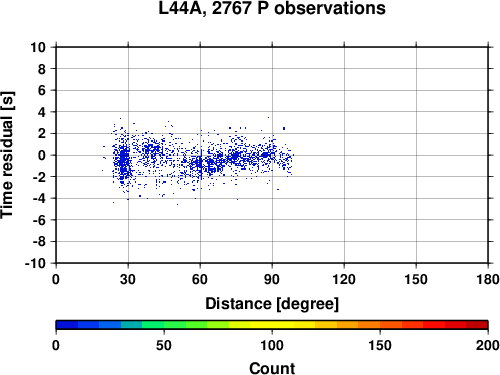The width and height of the screenshot is (500, 375).
Task: Click the y-axis tick label 10
Action: [x=38, y=47]
